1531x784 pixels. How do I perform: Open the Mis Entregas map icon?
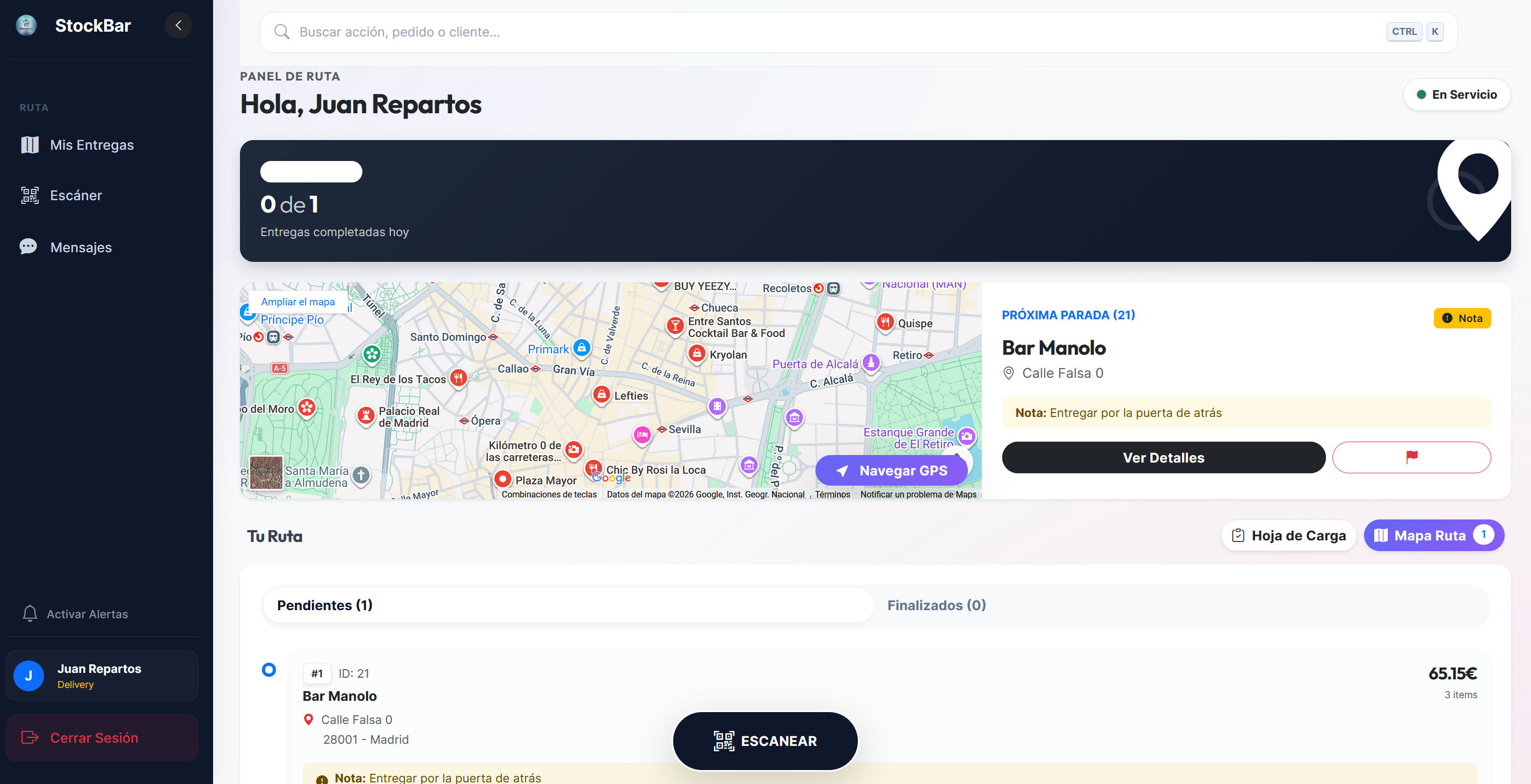[x=28, y=144]
